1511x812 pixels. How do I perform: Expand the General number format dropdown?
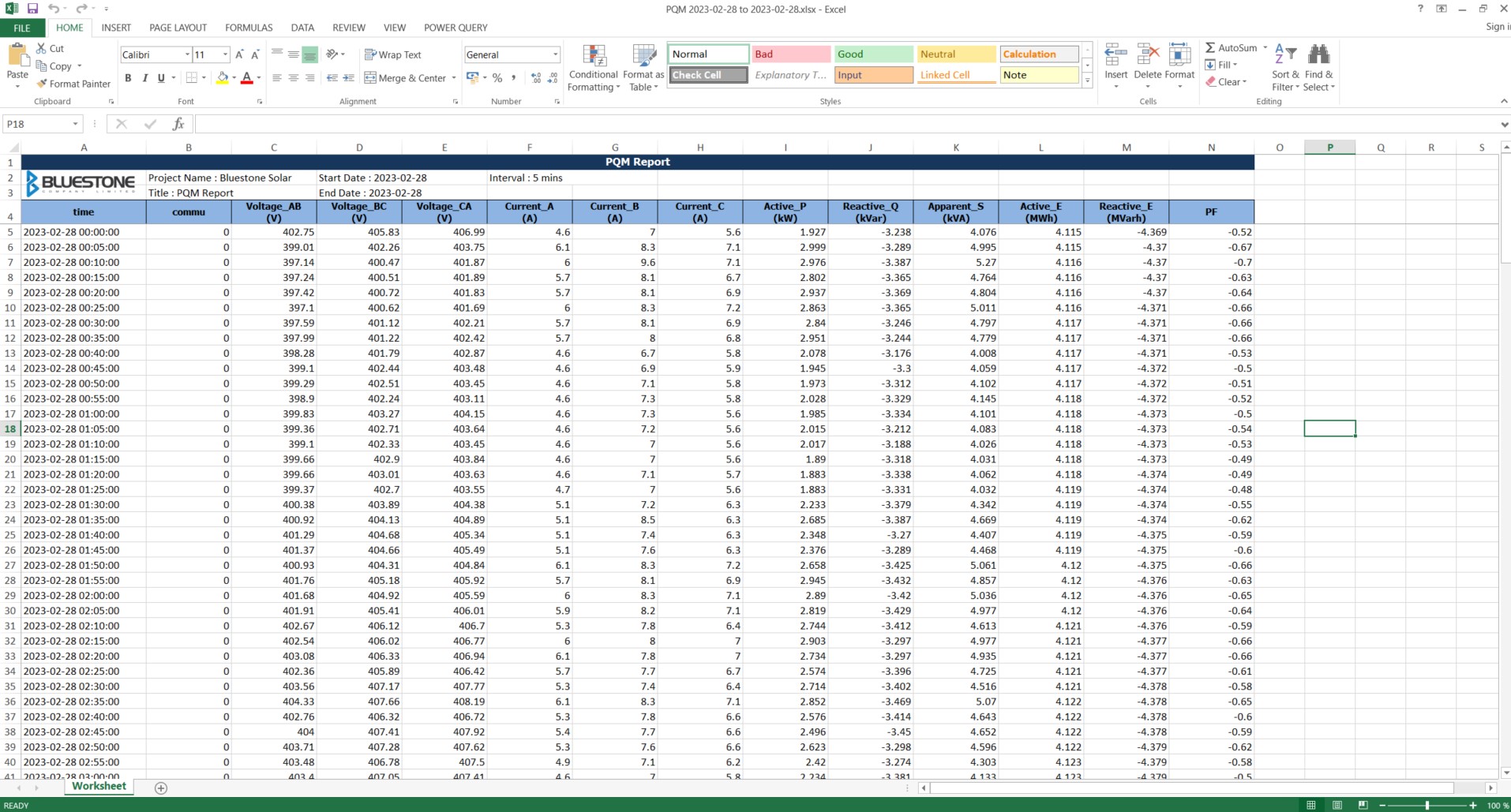pos(555,54)
